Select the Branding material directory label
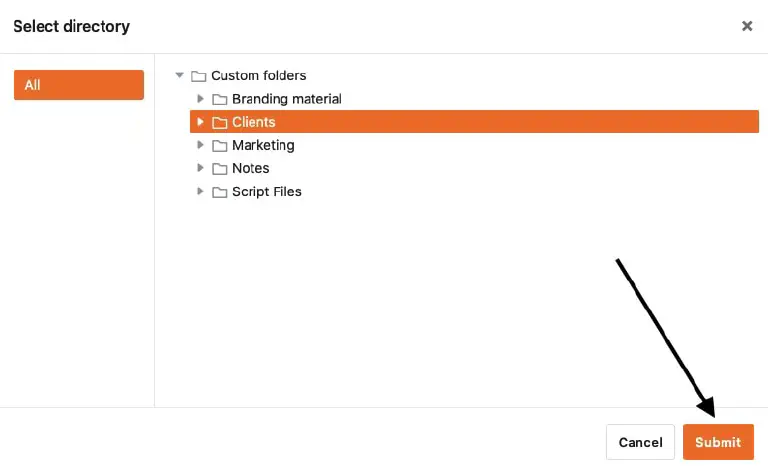The width and height of the screenshot is (768, 472). (x=287, y=99)
